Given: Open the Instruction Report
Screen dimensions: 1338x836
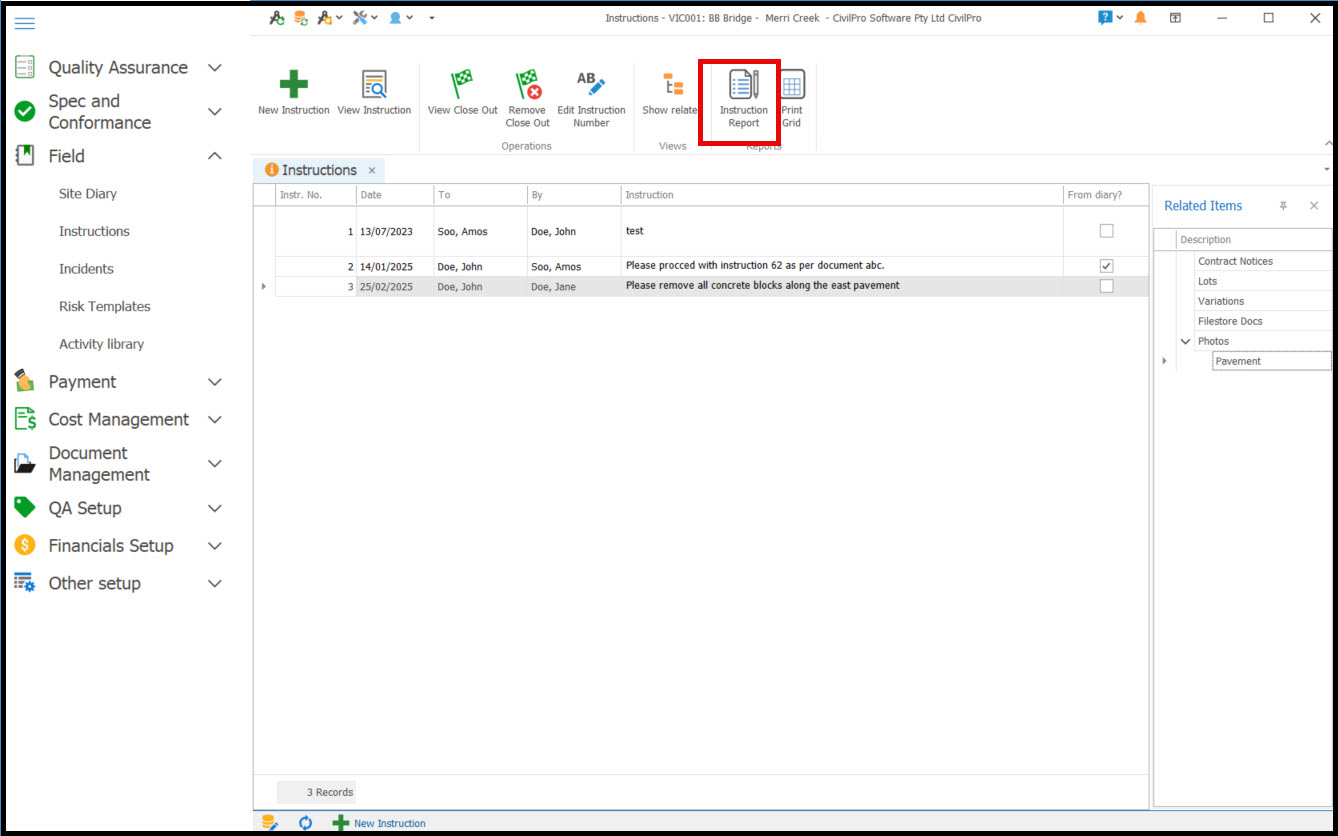Looking at the screenshot, I should point(743,87).
